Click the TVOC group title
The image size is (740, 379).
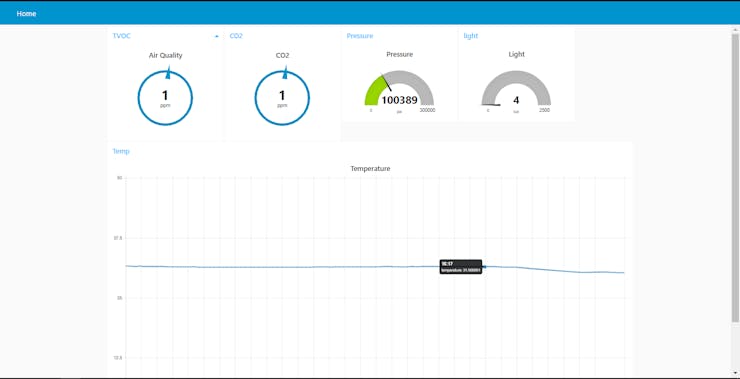121,36
